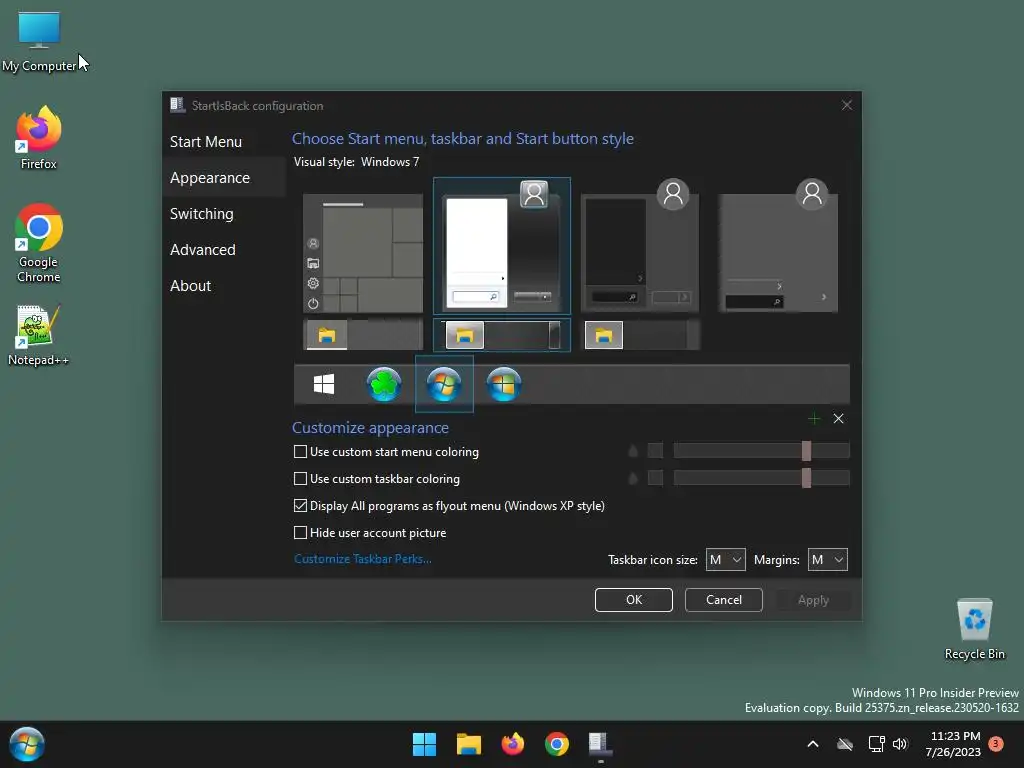Add a custom start button image with plus icon

[814, 419]
